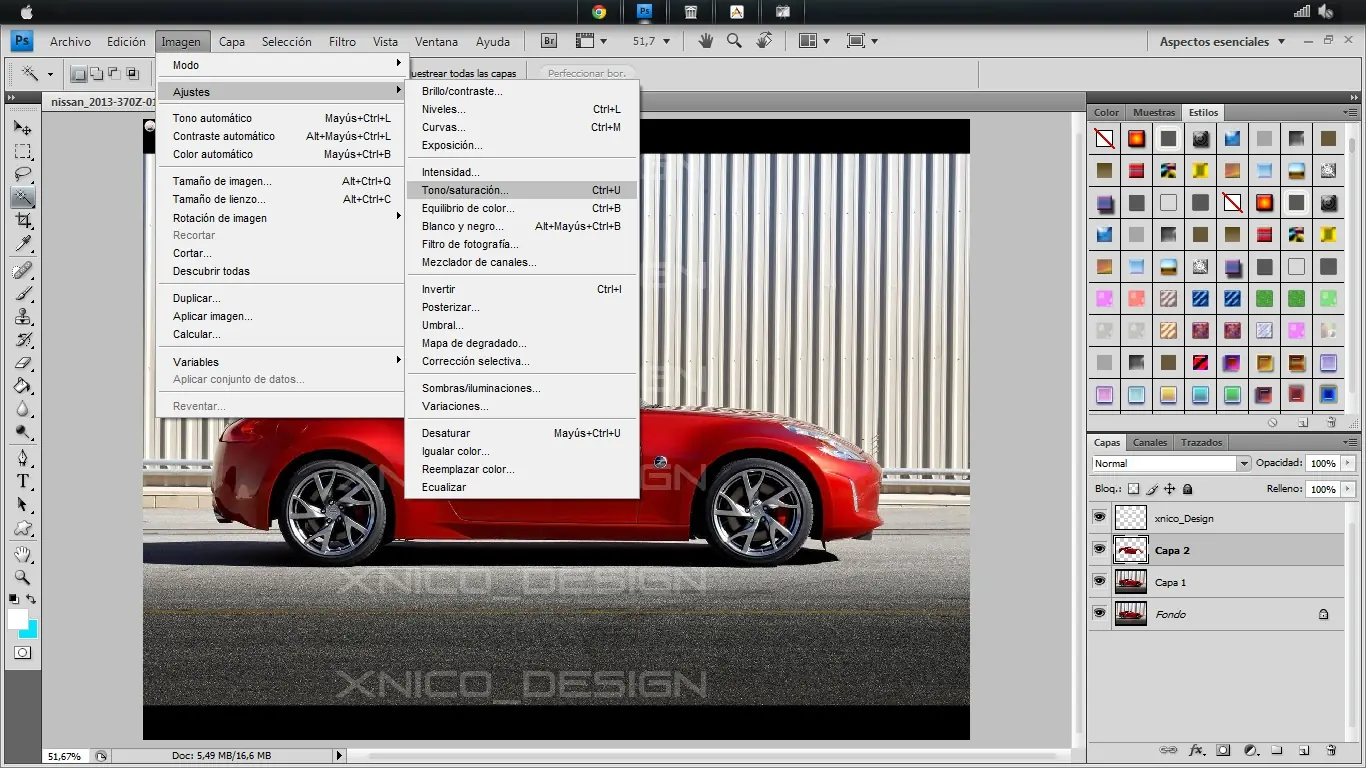Select the Magic Wand tool in the toolbox
The image size is (1366, 768).
[22, 198]
